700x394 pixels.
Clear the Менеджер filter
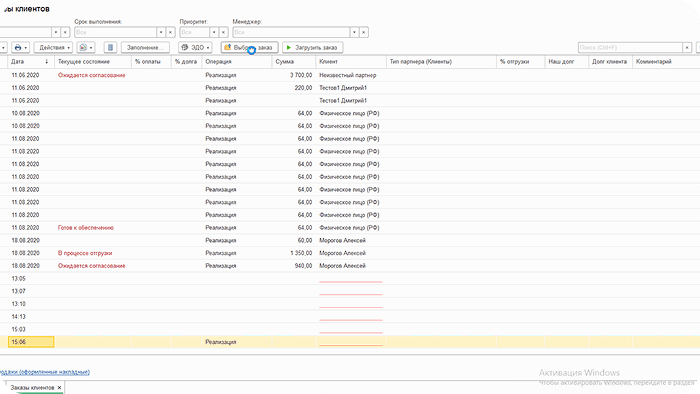(x=363, y=32)
